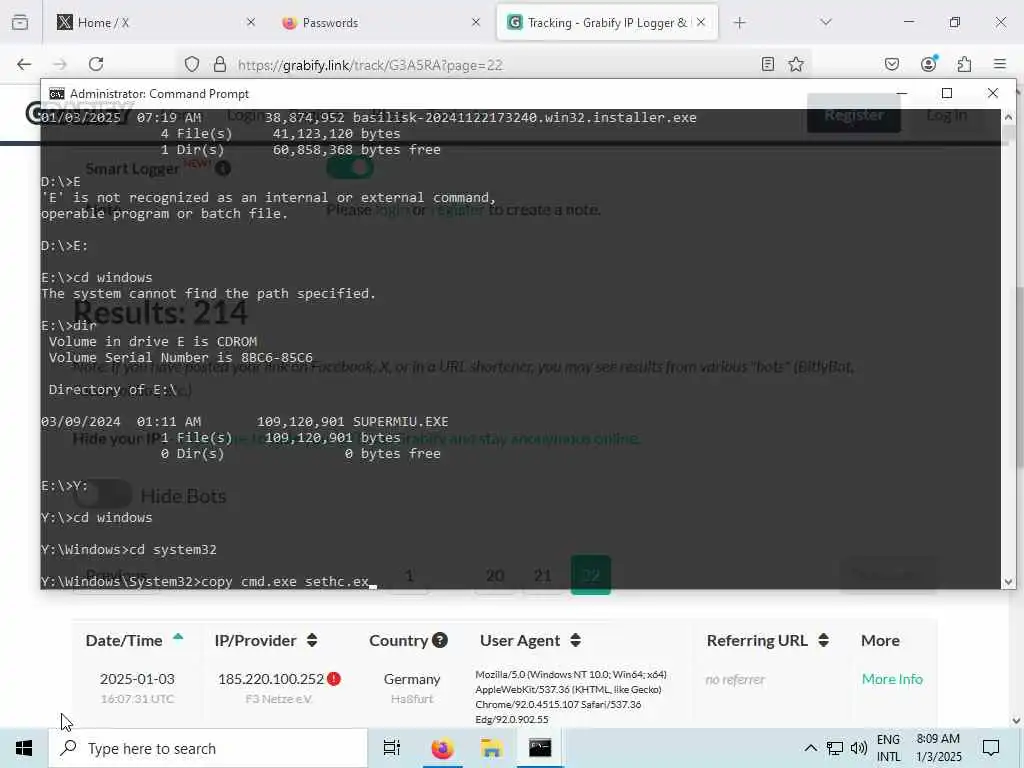Open Firefox View icon in tab strip
Screen dimensions: 1024x768
(20, 22)
